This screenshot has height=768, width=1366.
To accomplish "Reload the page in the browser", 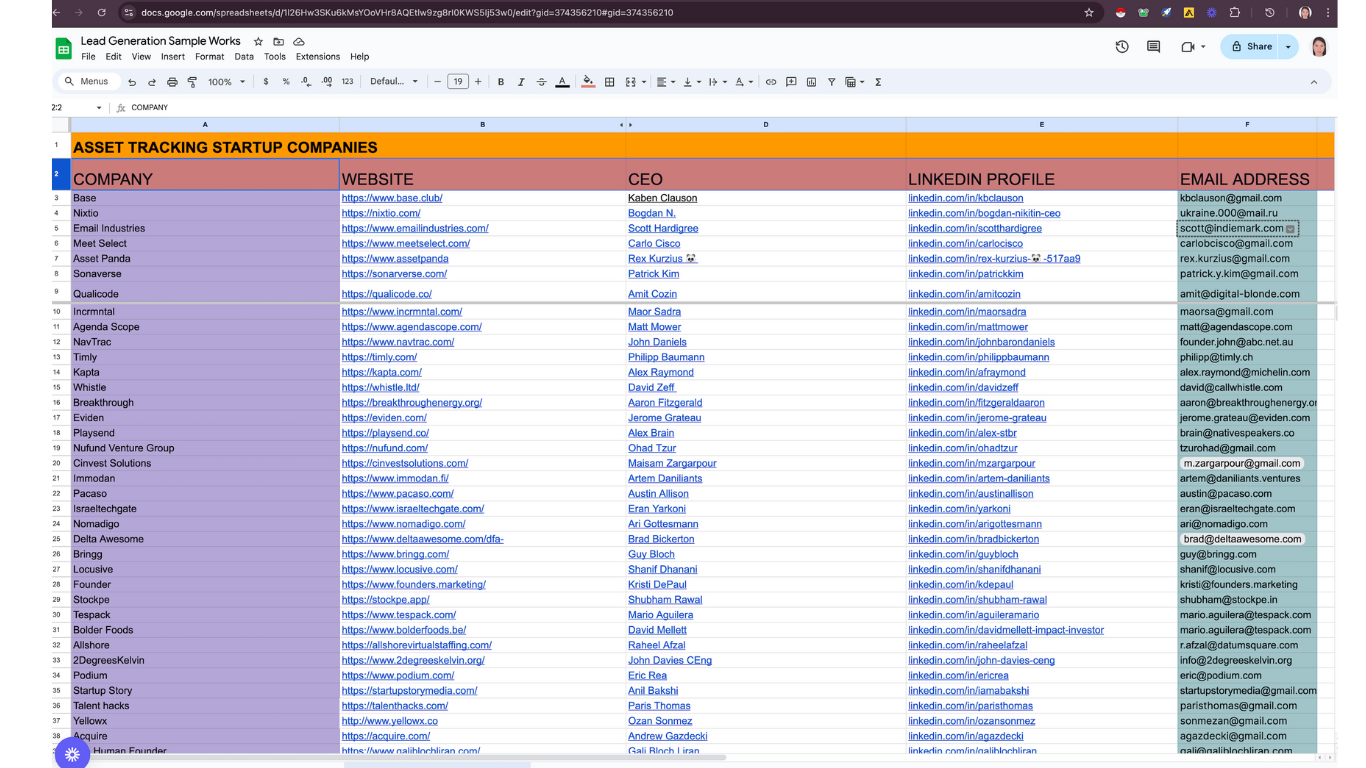I will click(101, 12).
